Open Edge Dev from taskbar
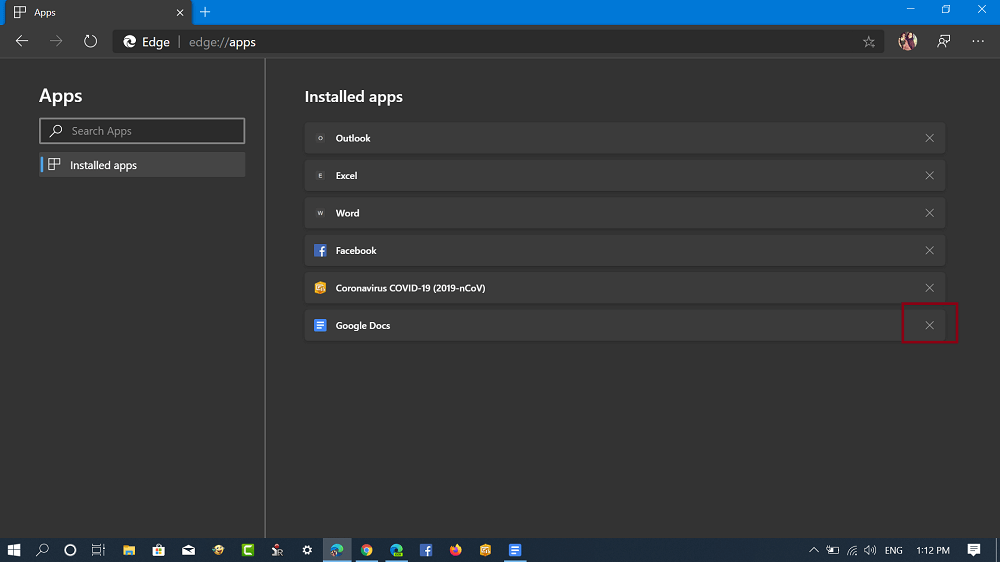Screen dimensions: 1000x562 396,550
